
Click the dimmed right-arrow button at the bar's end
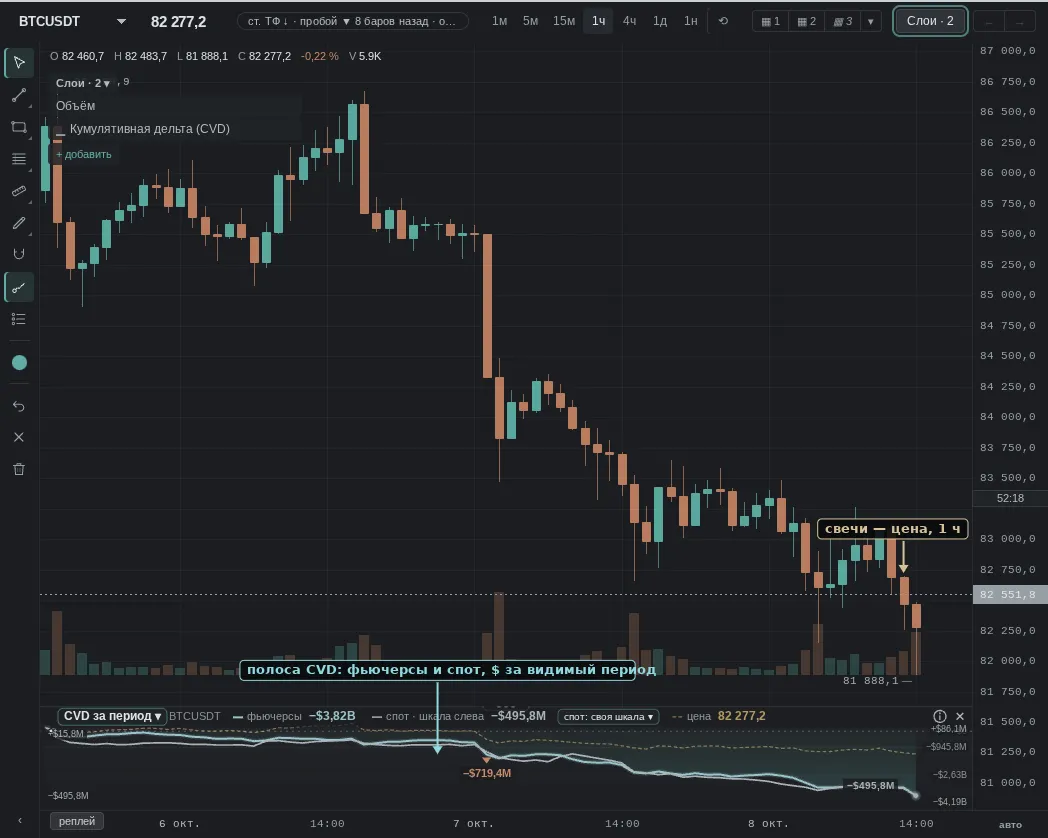coord(1019,23)
